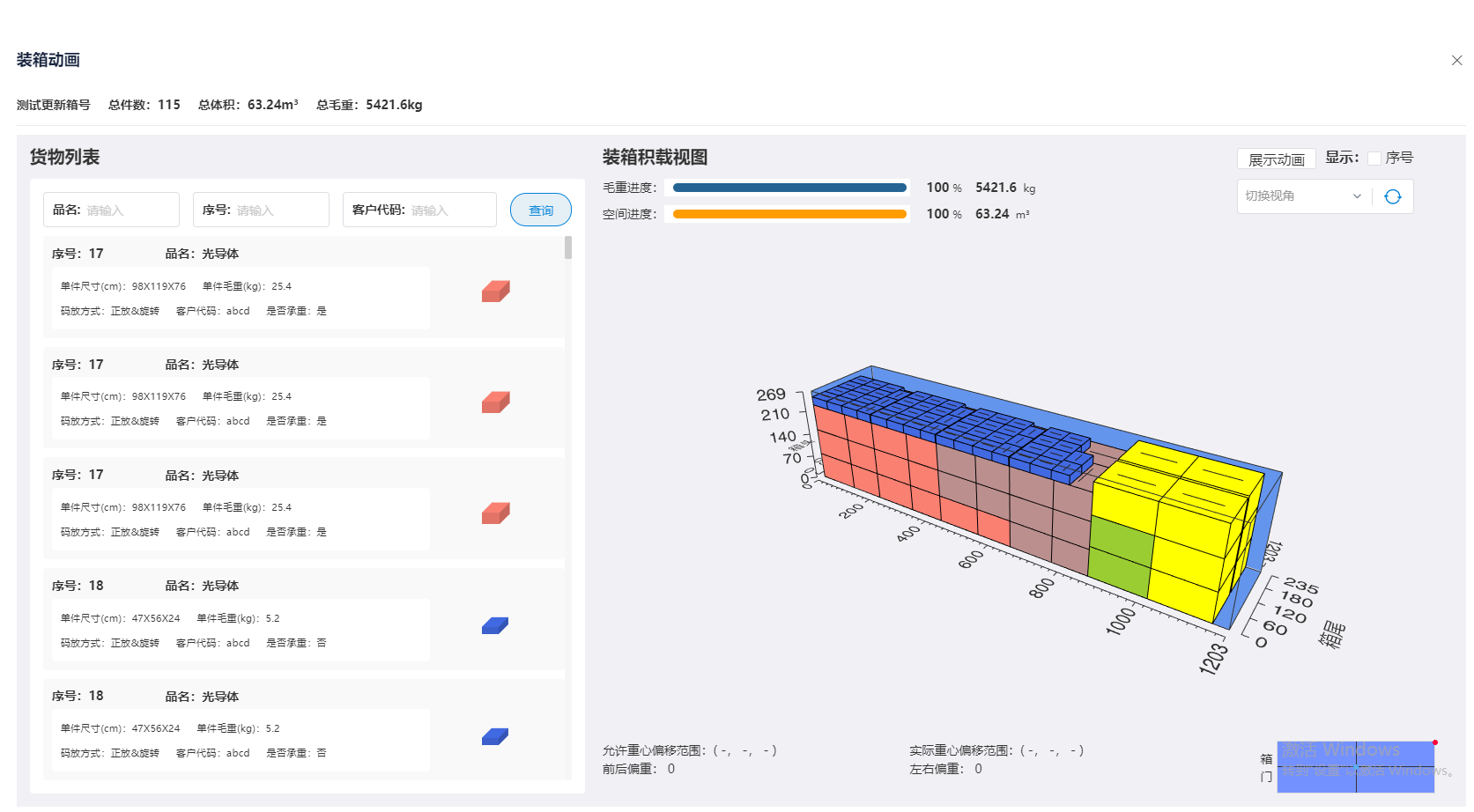Click the last blue box icon for 序号 18

point(495,736)
